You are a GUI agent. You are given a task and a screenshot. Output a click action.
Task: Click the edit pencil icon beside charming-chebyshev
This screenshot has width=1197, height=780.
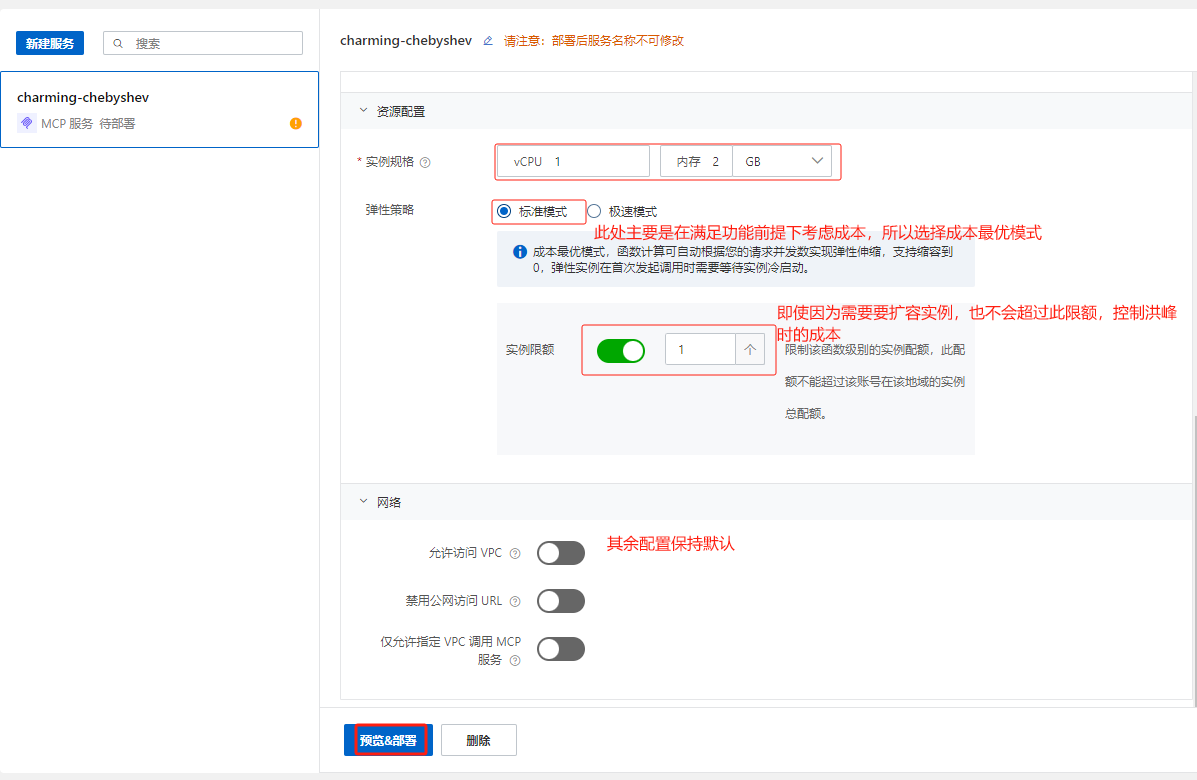point(488,41)
